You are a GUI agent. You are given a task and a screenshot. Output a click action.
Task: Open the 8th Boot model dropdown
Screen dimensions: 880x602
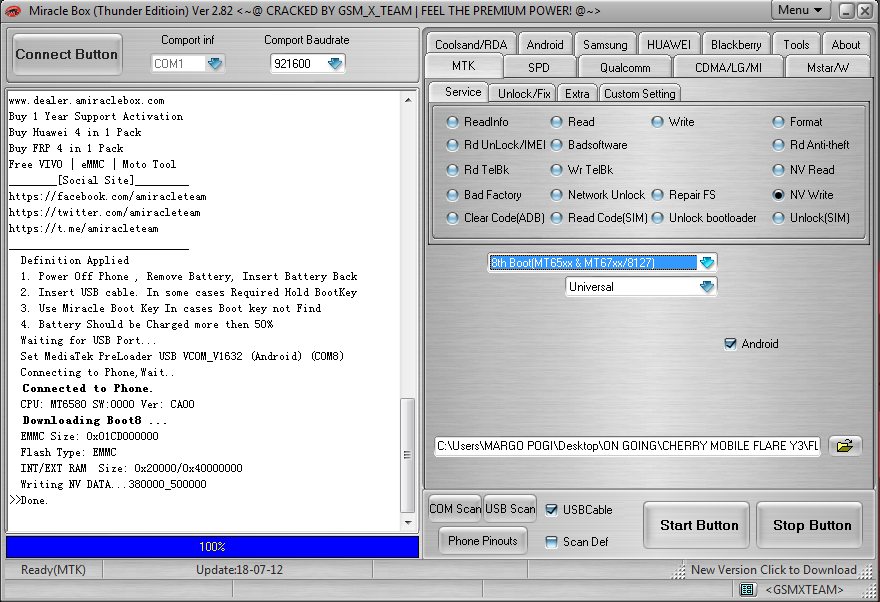coord(707,263)
